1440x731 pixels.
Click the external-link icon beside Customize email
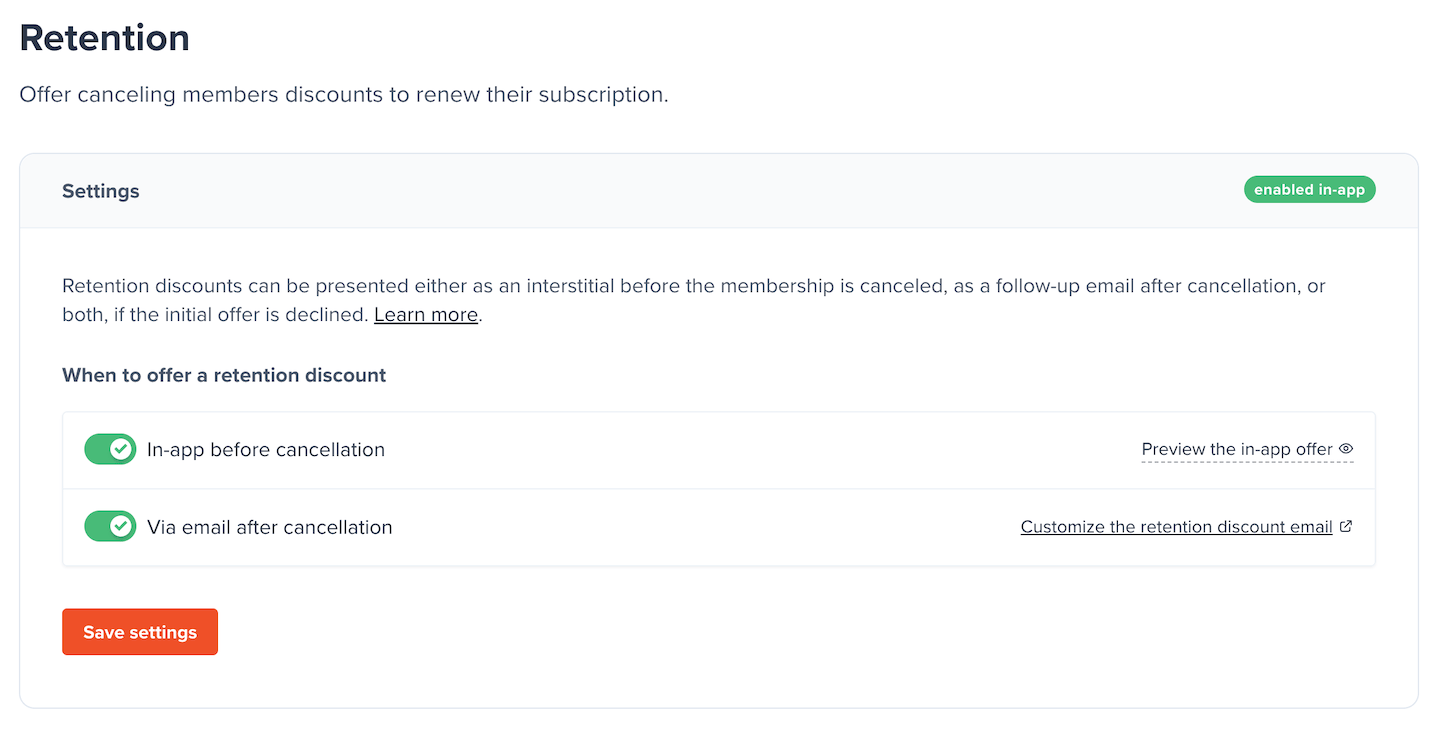pyautogui.click(x=1346, y=526)
